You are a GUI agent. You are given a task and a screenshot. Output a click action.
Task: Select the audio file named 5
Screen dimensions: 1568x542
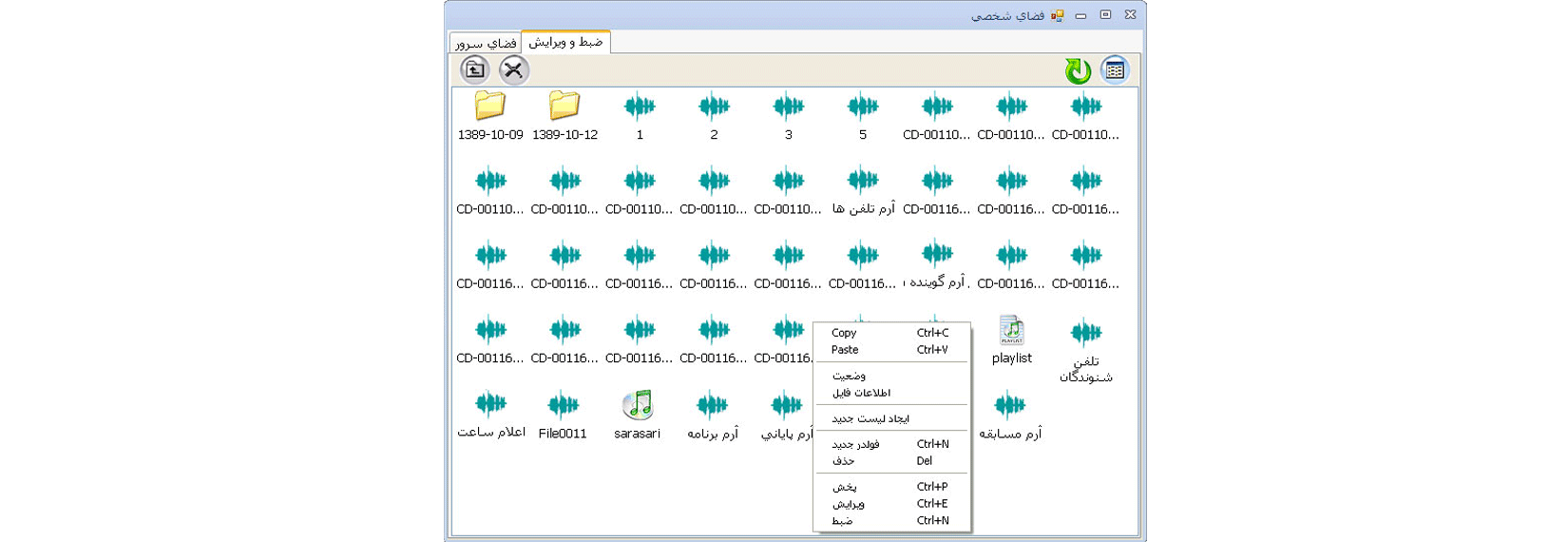pyautogui.click(x=863, y=107)
